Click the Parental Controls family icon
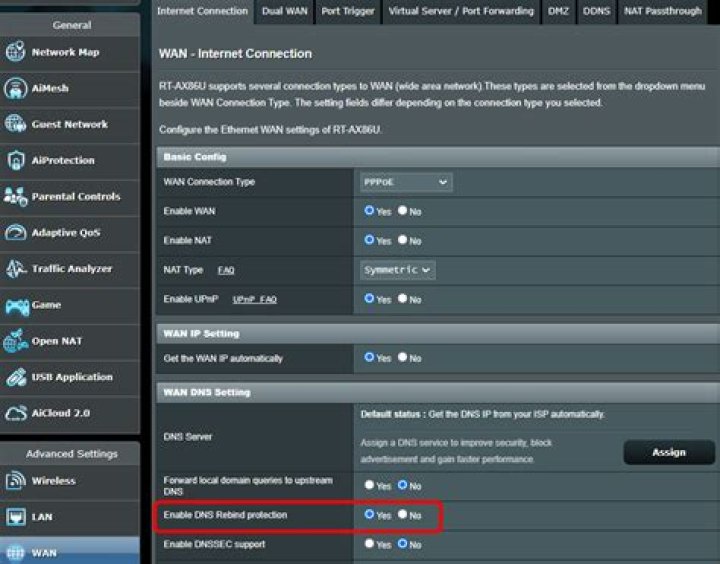 click(16, 197)
